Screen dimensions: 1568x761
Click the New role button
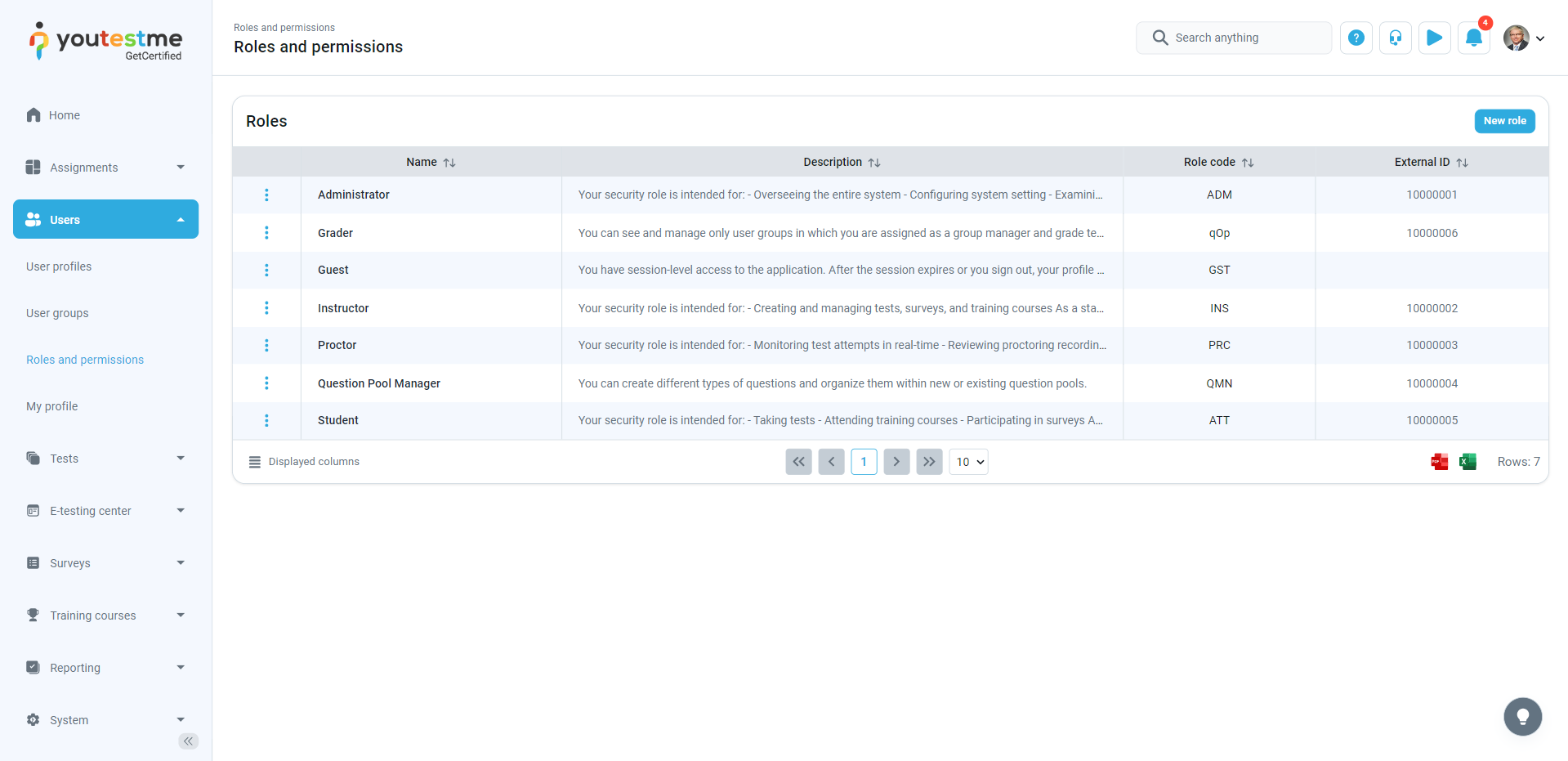tap(1504, 121)
